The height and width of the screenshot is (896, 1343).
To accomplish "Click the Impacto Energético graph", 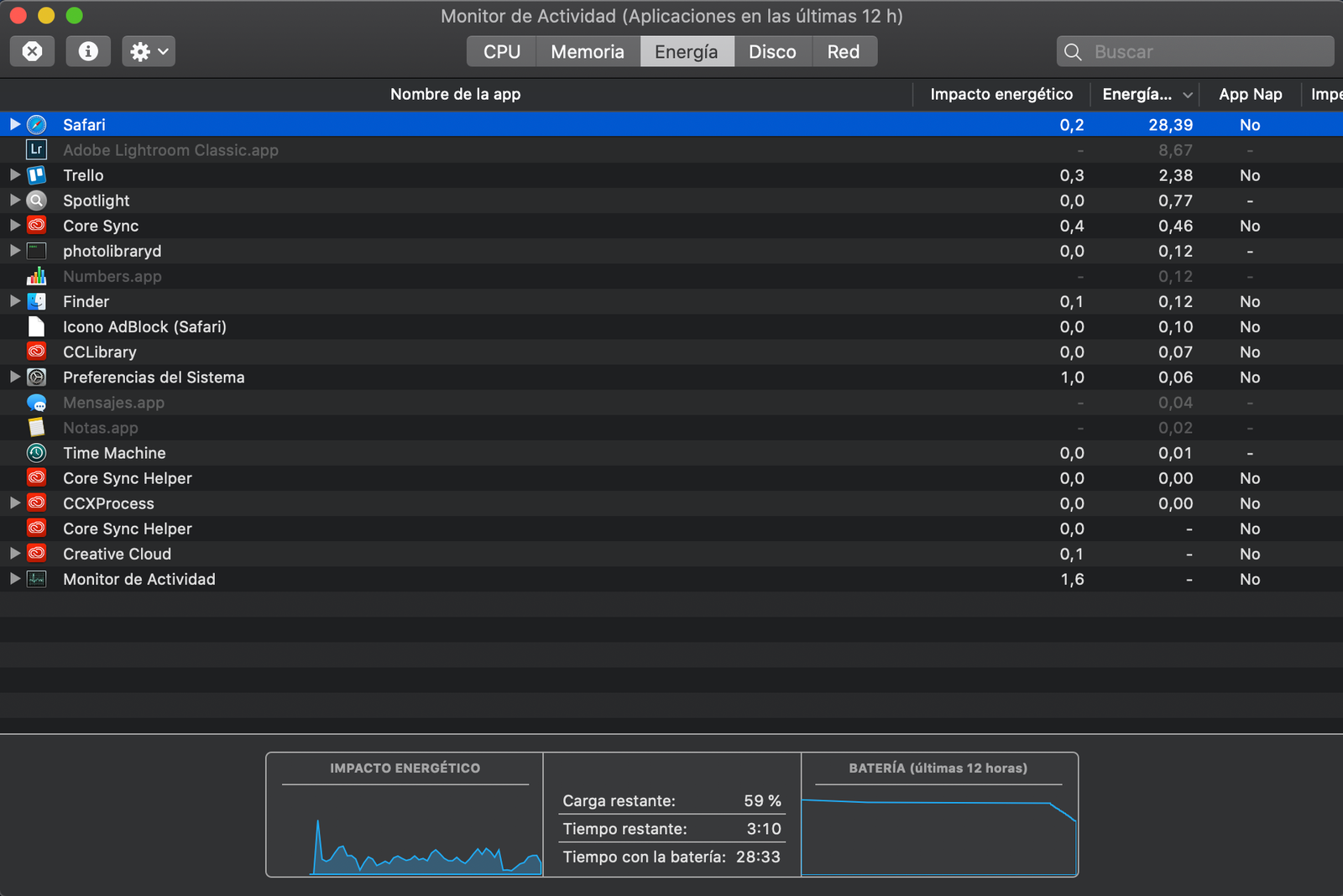I will [405, 815].
